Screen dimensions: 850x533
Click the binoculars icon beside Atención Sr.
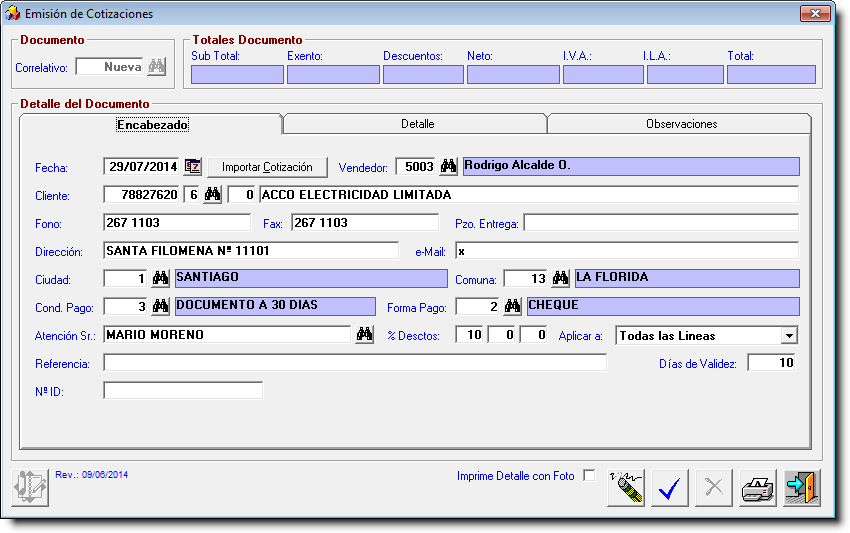point(364,334)
